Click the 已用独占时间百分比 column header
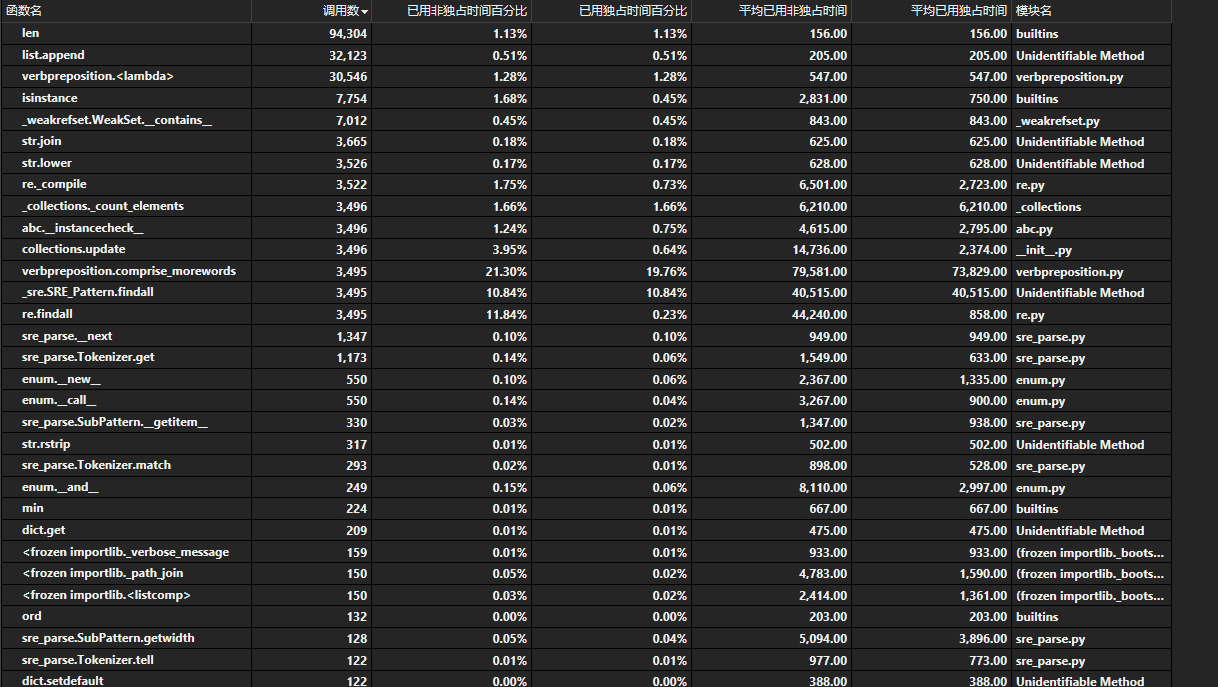This screenshot has height=687, width=1218. (x=632, y=10)
